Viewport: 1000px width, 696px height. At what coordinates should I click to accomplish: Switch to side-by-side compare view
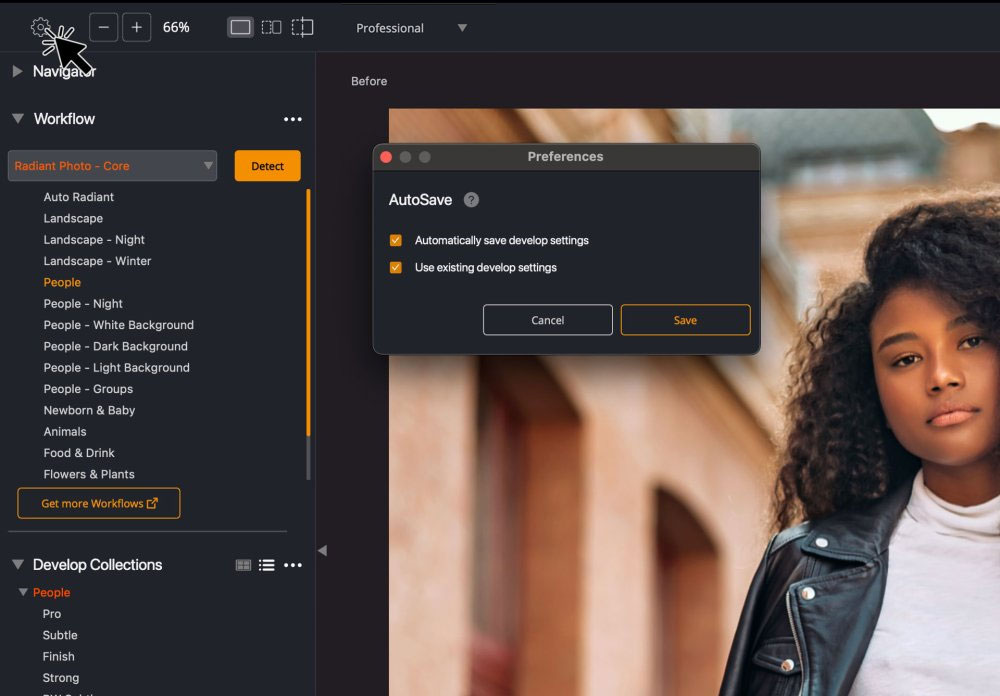pos(271,27)
